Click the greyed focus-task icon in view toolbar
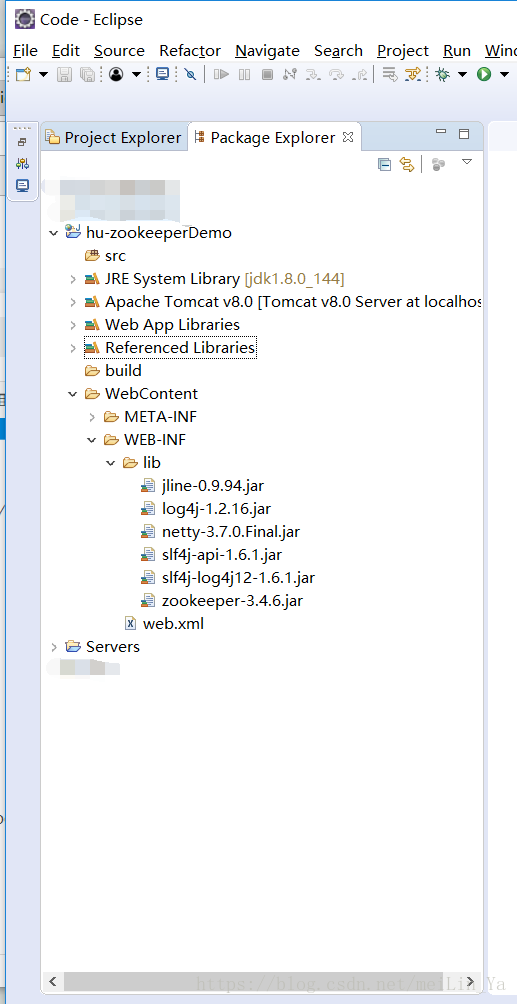517x1004 pixels. pos(438,165)
